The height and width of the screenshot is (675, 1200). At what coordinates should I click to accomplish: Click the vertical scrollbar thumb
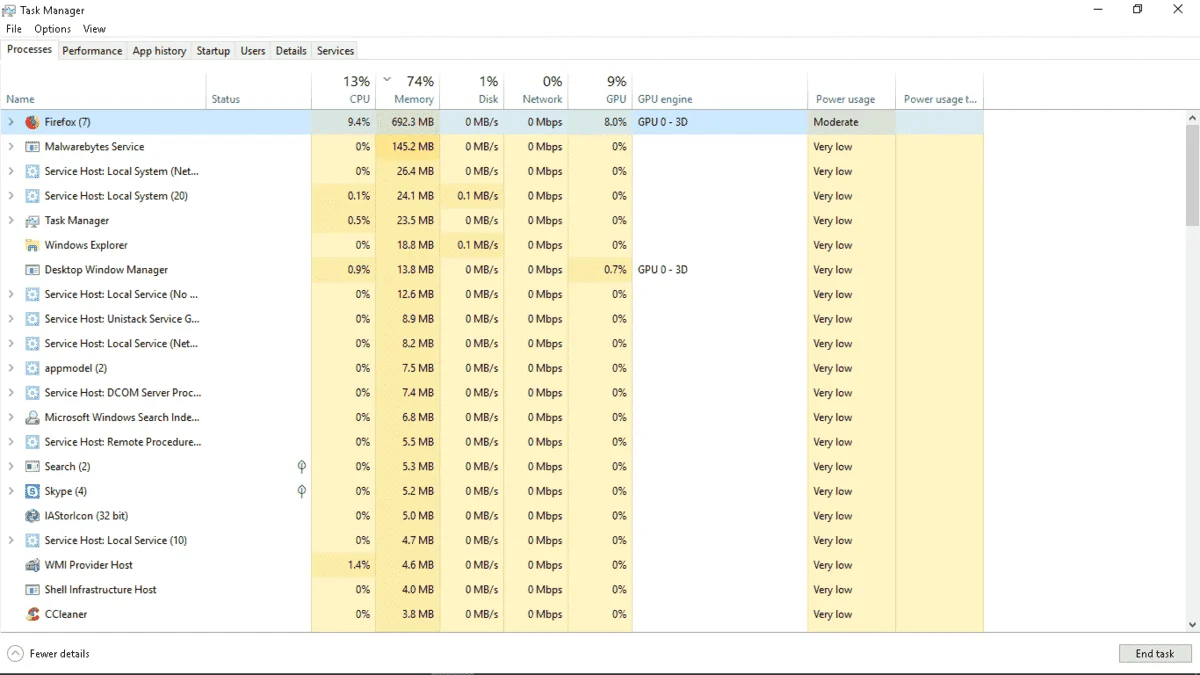pyautogui.click(x=1192, y=176)
